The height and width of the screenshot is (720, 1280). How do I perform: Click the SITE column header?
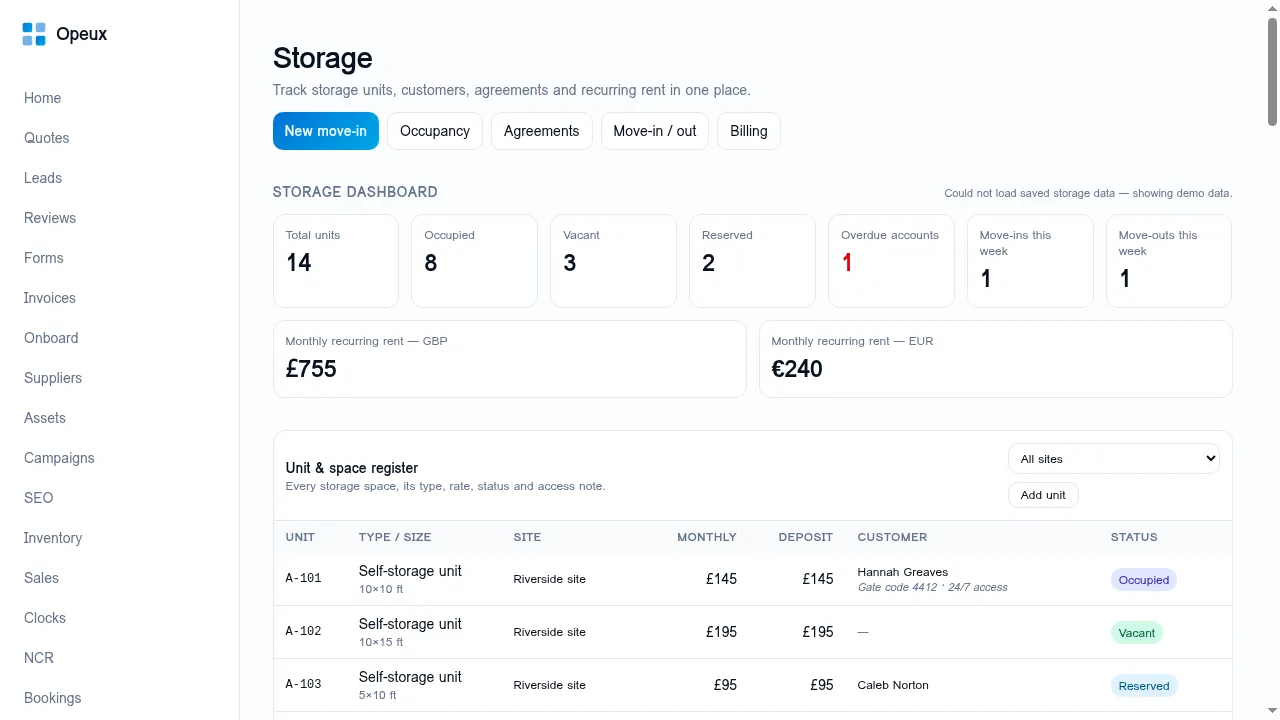point(527,537)
